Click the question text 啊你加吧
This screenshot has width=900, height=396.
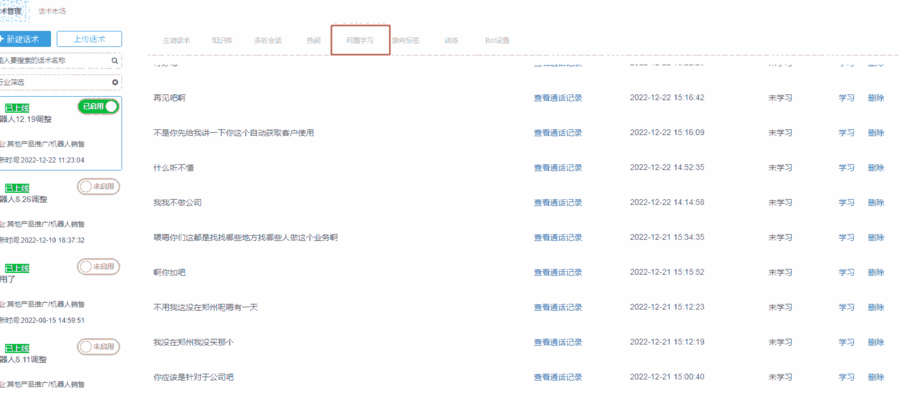[x=169, y=273]
